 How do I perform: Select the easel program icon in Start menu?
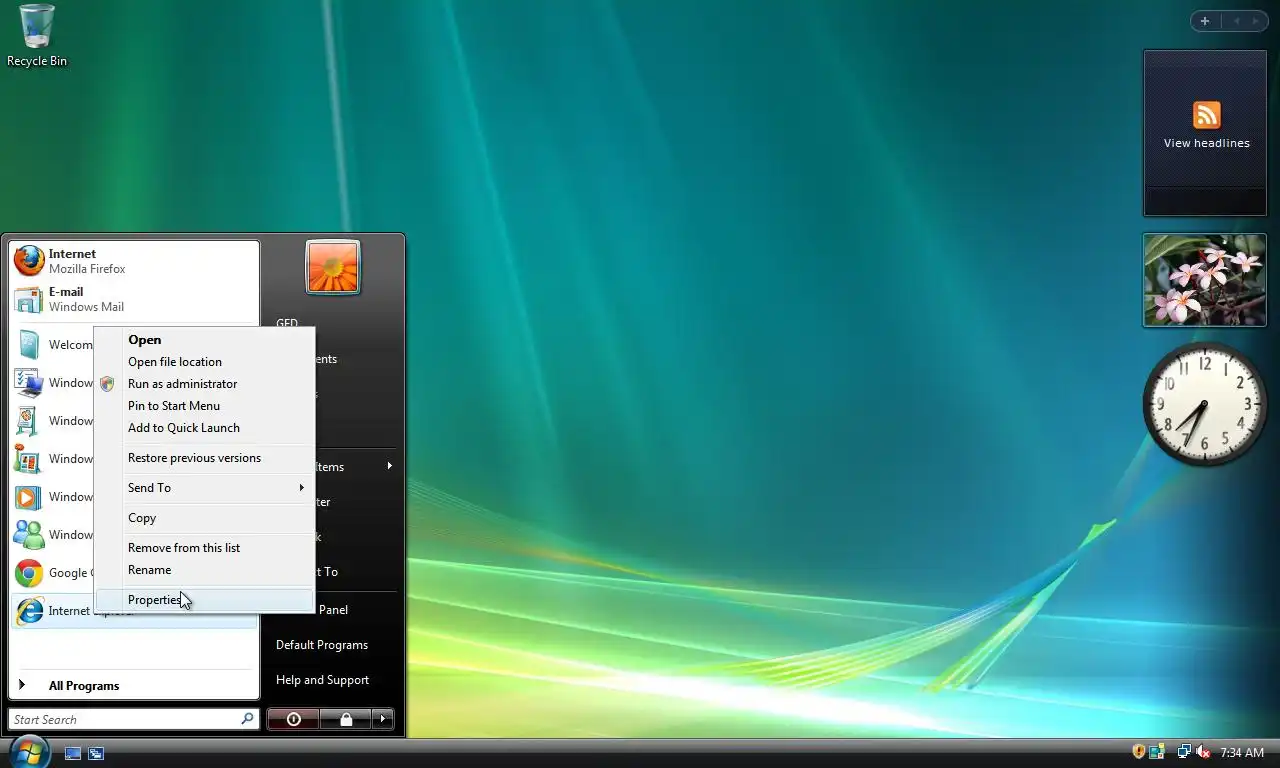click(29, 421)
